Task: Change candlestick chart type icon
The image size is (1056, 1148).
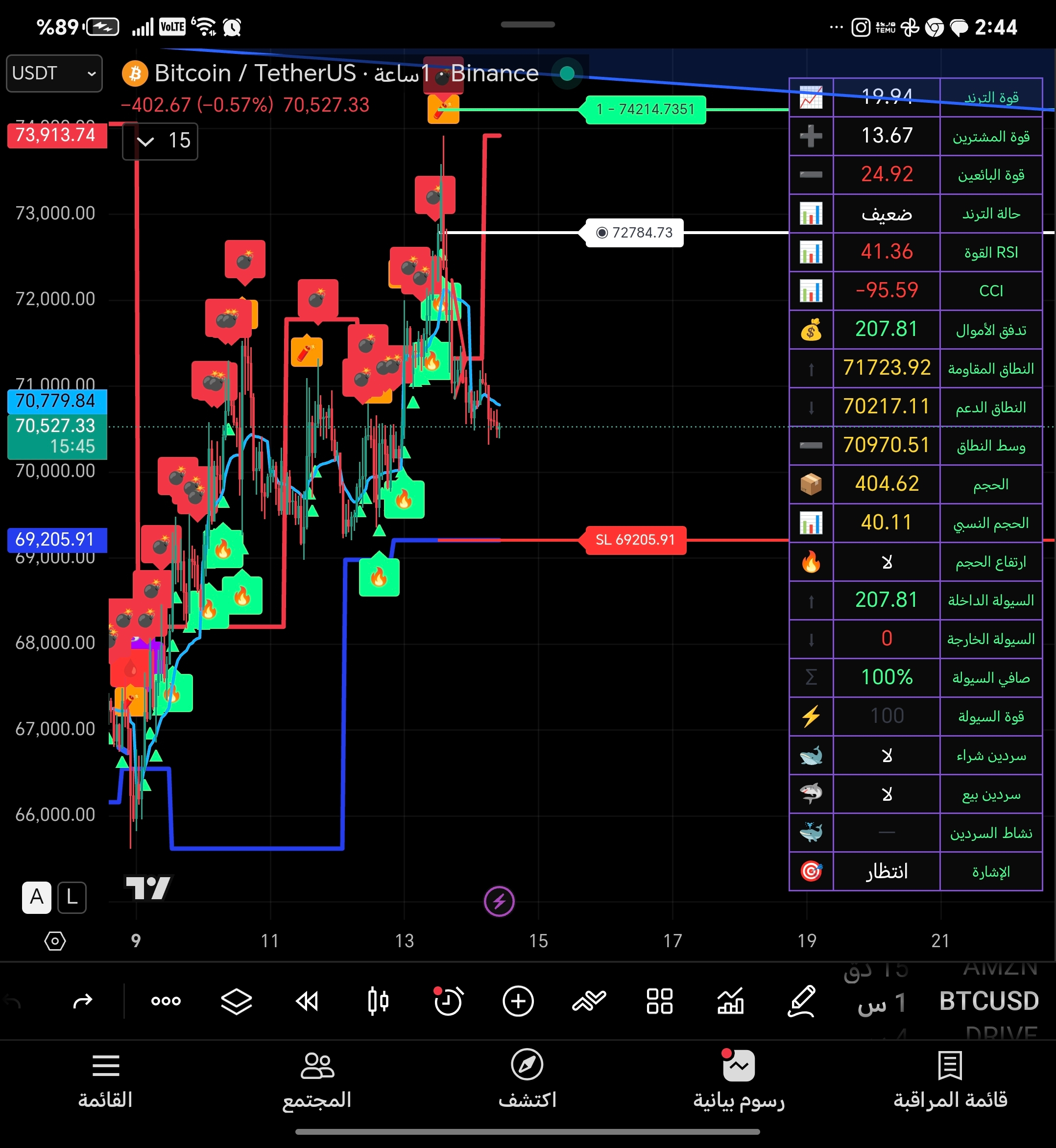Action: 378,1001
